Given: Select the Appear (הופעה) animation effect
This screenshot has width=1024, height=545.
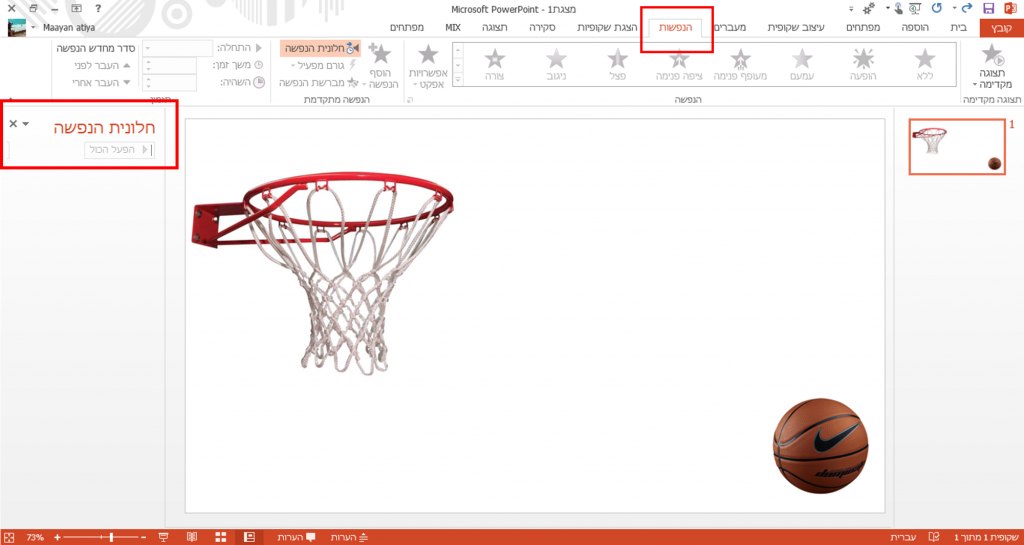Looking at the screenshot, I should click(864, 64).
